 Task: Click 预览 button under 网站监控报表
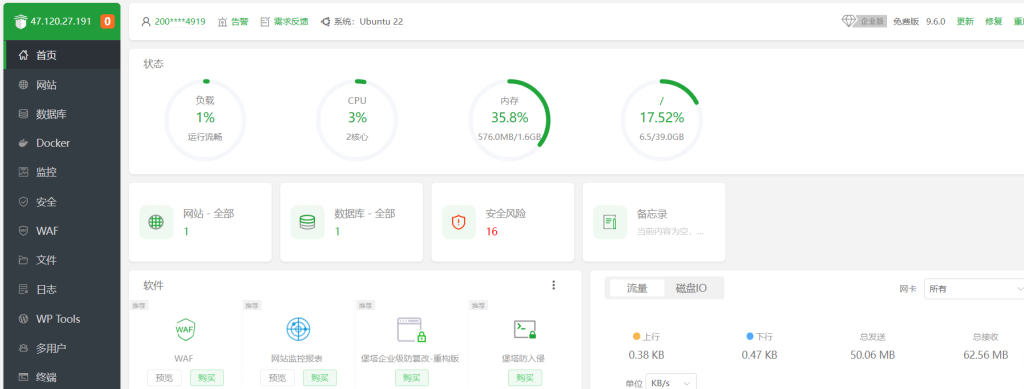pos(277,378)
